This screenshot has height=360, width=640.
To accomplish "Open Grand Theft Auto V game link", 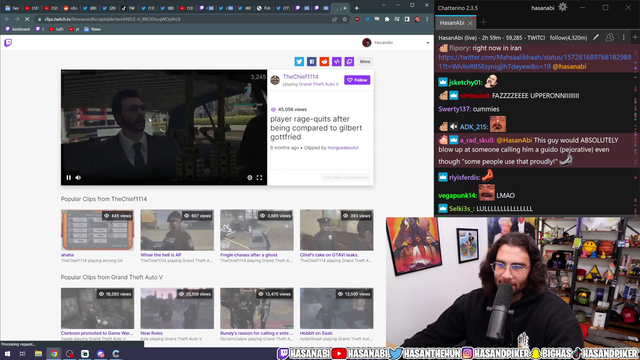I will click(x=319, y=84).
